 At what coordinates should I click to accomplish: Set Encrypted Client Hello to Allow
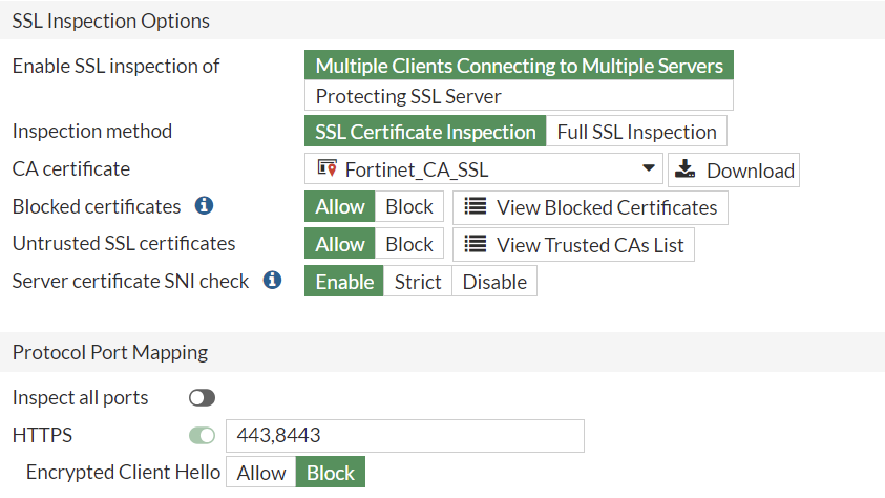(x=262, y=472)
